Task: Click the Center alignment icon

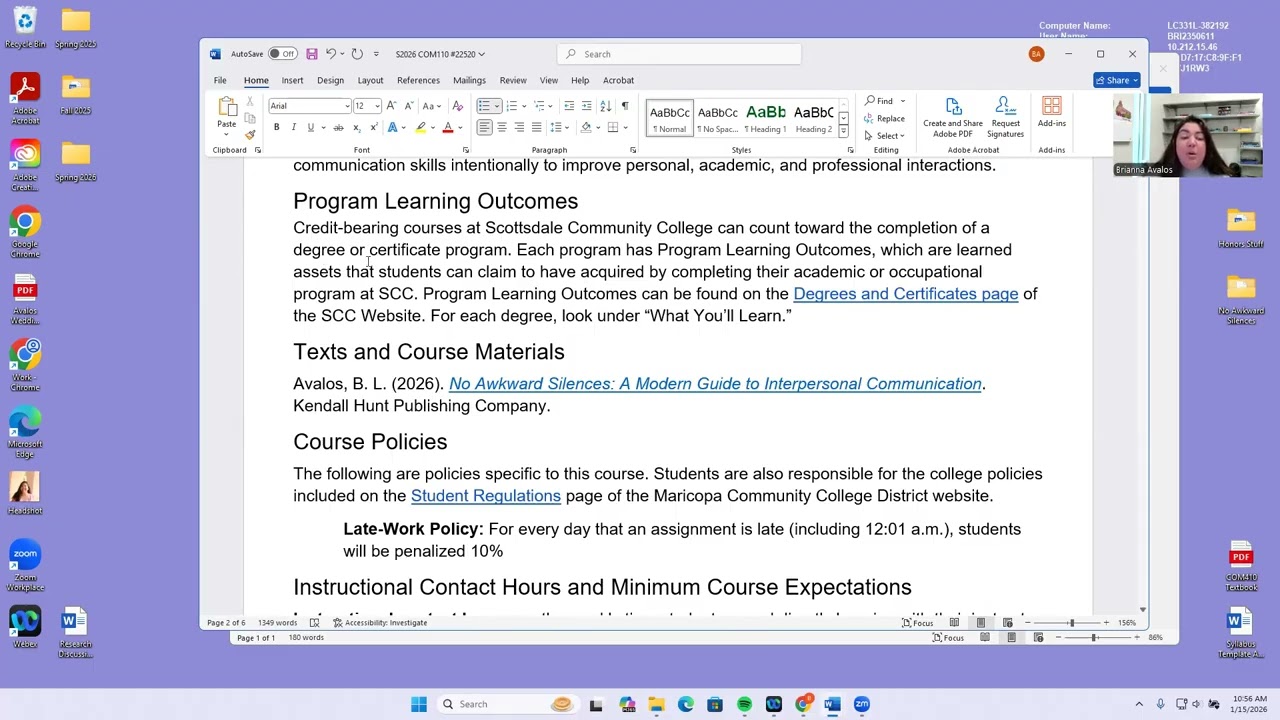Action: (x=502, y=127)
